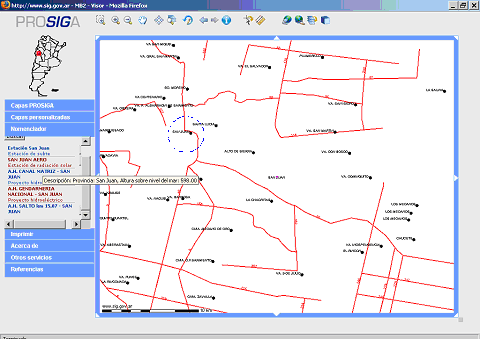Click the results list horizontal scrollbar thumb
480x360 pixels.
click(x=40, y=224)
